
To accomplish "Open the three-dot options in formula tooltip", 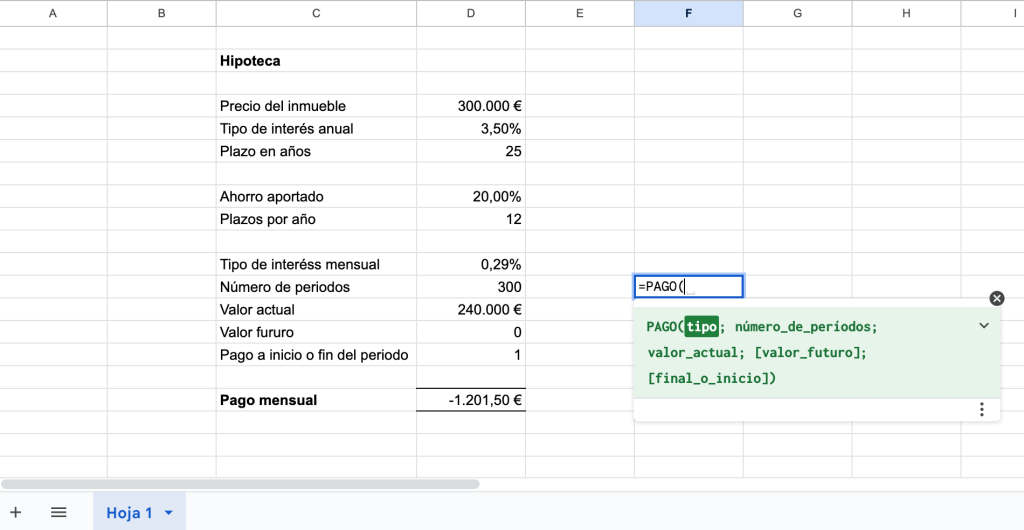I will pos(982,409).
